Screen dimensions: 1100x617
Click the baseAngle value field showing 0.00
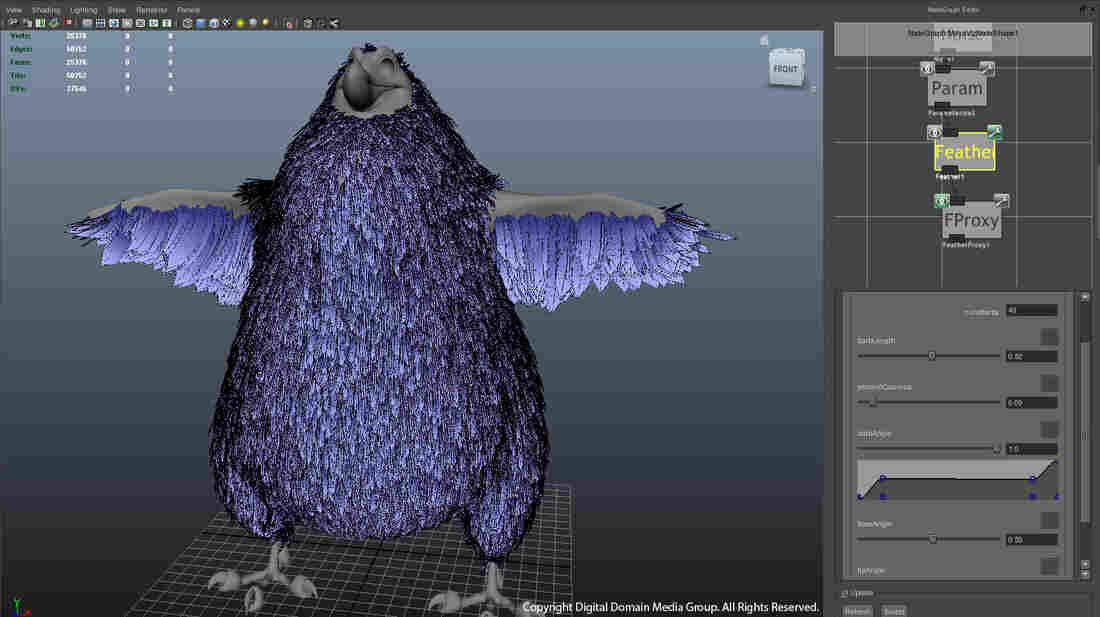click(1031, 540)
